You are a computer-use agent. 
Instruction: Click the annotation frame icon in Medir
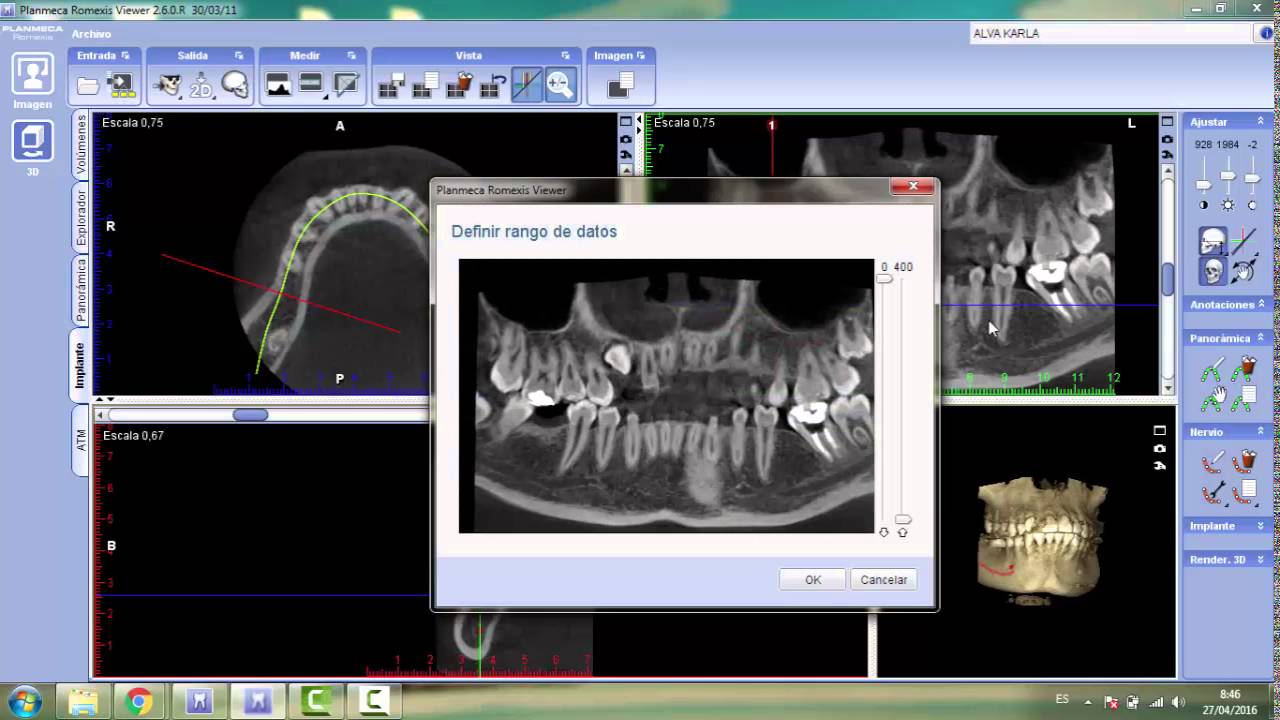pos(346,86)
